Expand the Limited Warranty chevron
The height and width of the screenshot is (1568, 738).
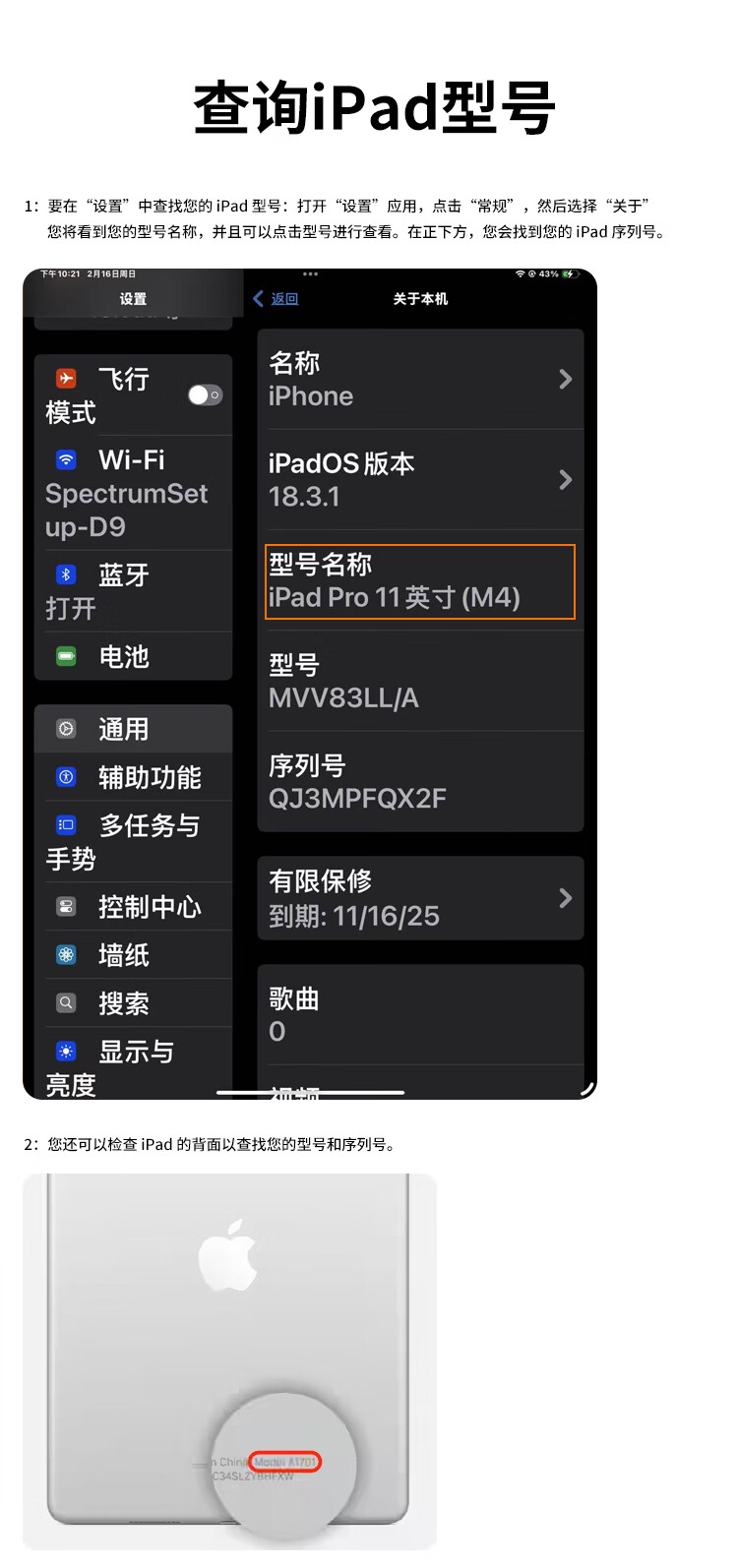(565, 897)
